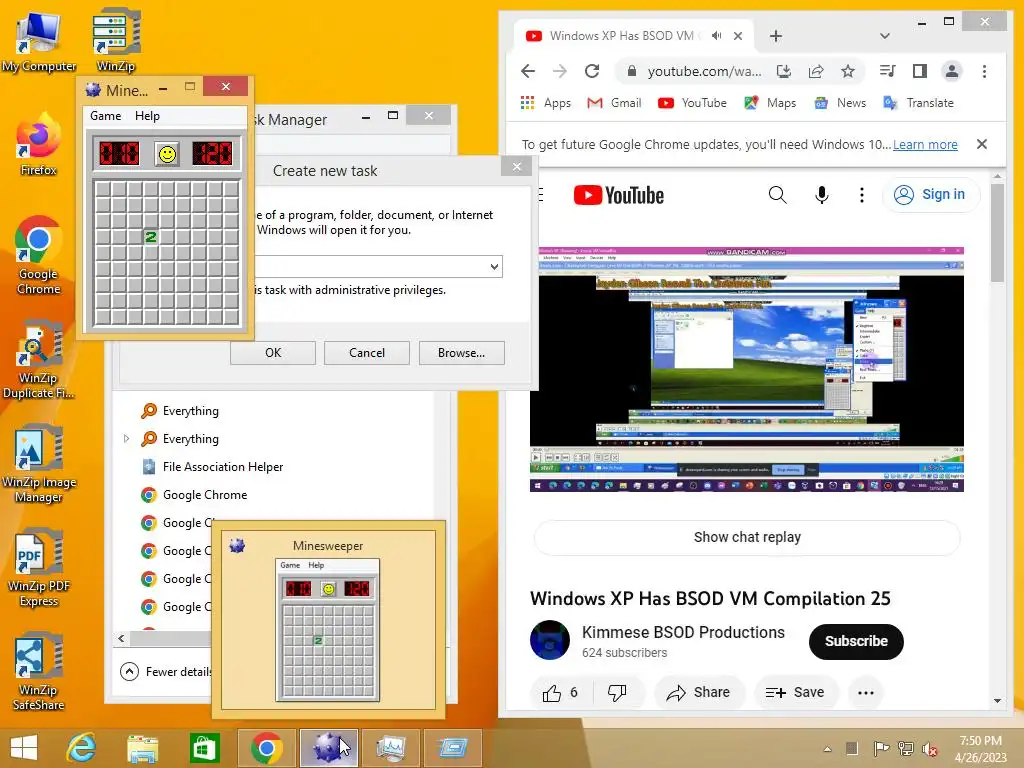Click Browse... in Create new task dialog
This screenshot has height=768, width=1024.
pyautogui.click(x=461, y=353)
